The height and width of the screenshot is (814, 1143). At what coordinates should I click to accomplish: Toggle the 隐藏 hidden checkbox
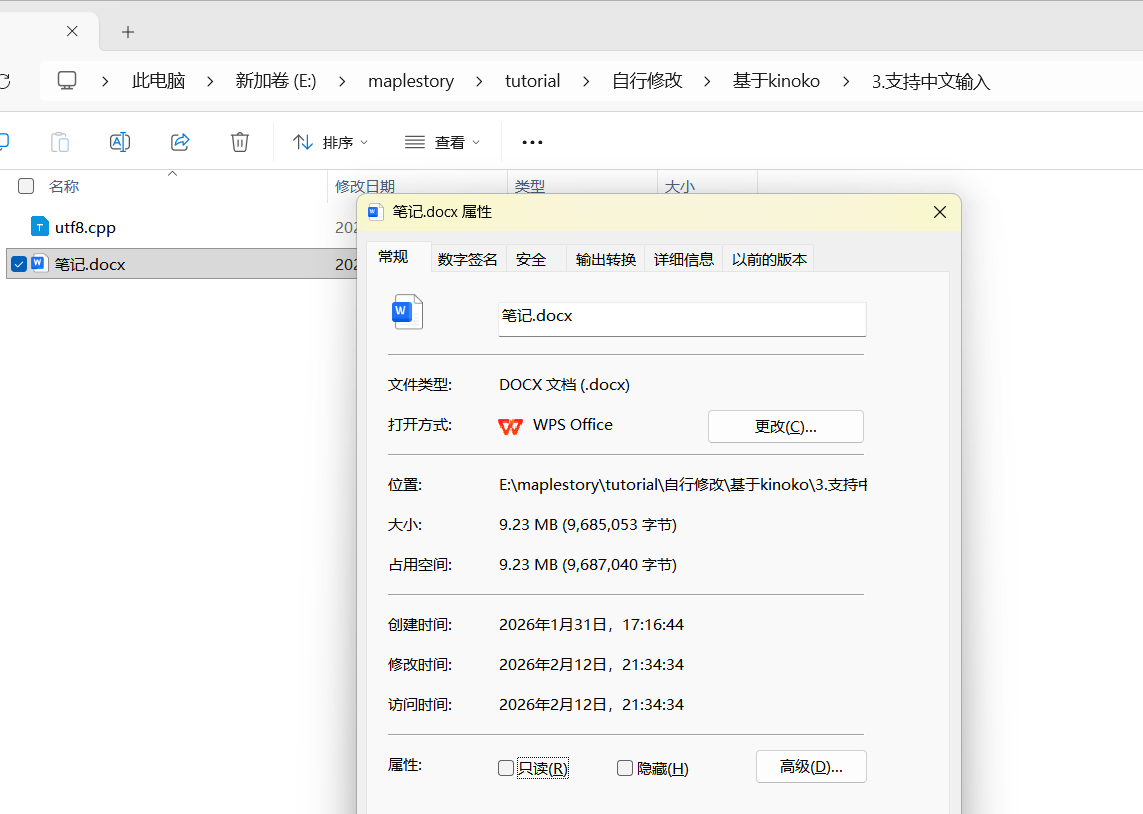click(625, 768)
